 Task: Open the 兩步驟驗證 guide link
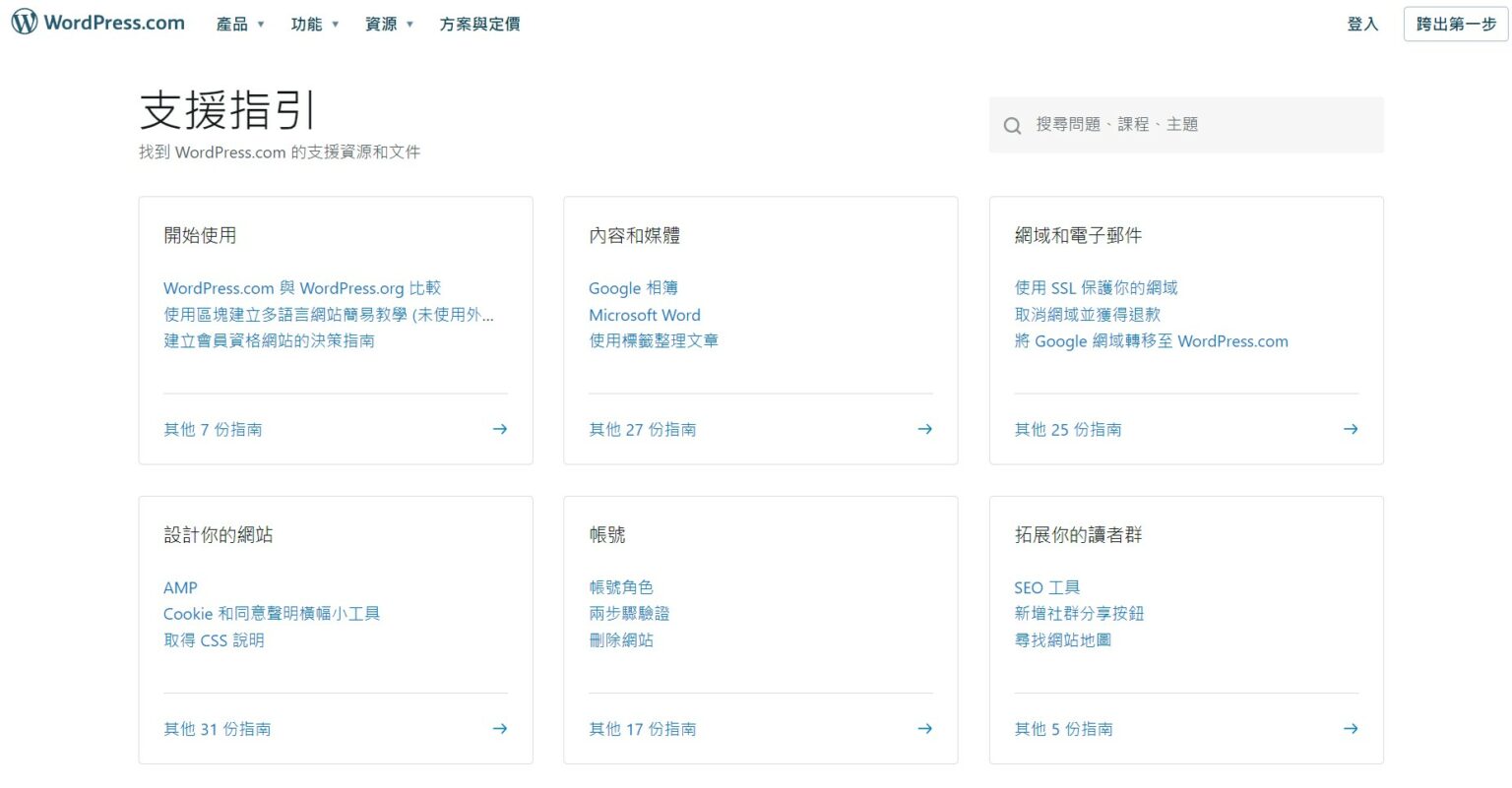coord(629,614)
